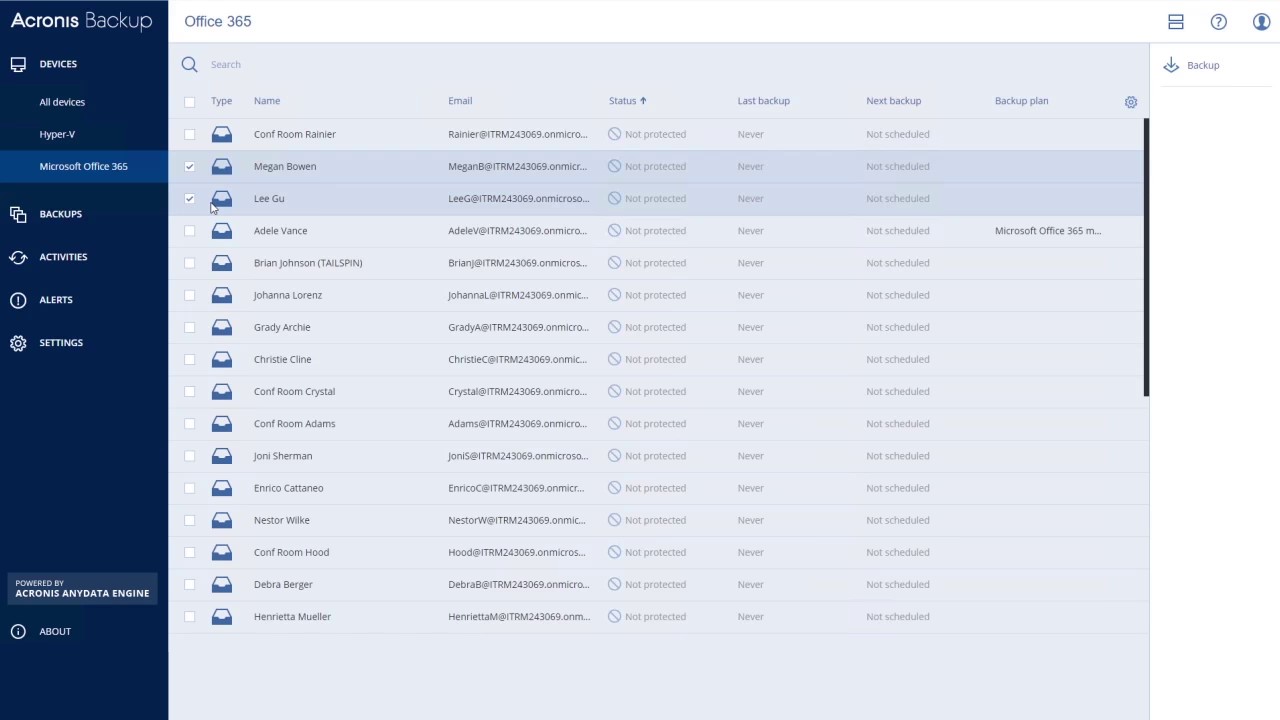Image resolution: width=1280 pixels, height=720 pixels.
Task: Go to BACKUPS menu item
Action: click(x=61, y=214)
